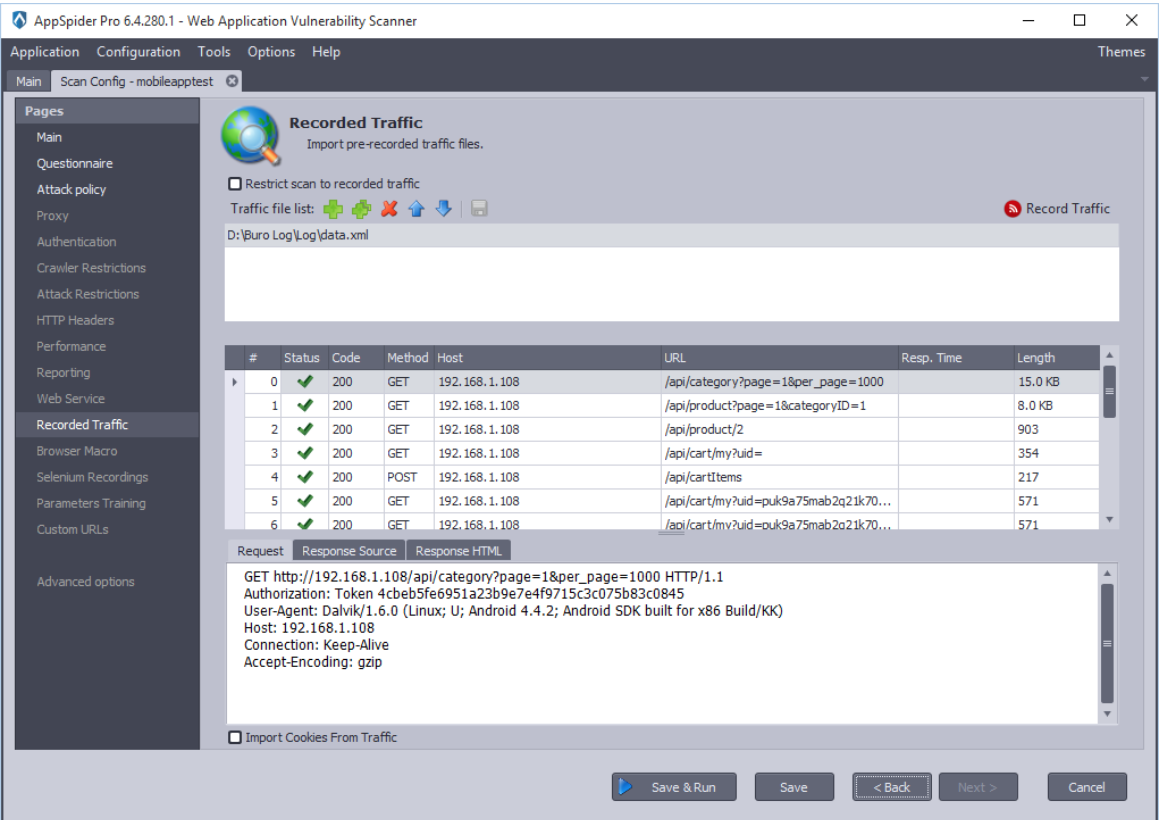This screenshot has height=820, width=1160.
Task: Click the Cancel button
Action: pos(1087,787)
